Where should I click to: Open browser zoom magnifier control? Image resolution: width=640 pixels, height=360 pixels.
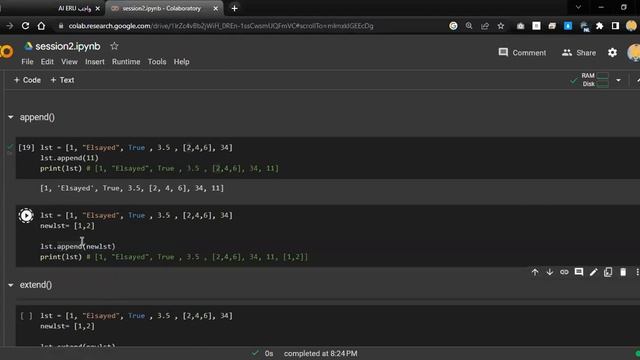coord(469,26)
